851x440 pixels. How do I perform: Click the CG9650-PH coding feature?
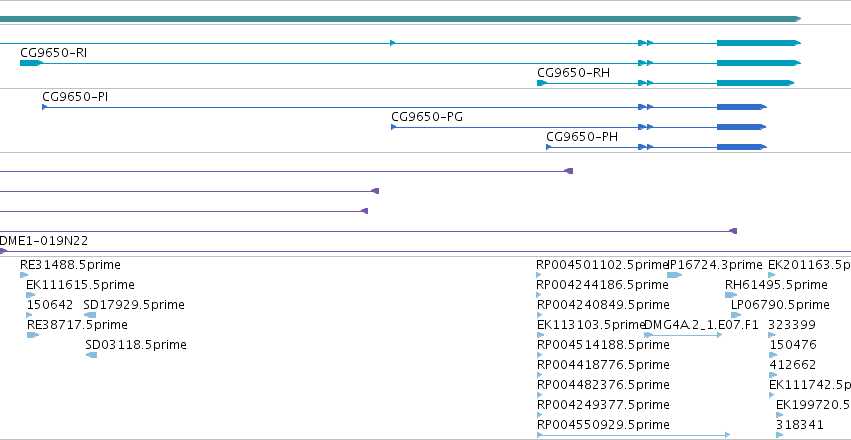pos(656,147)
